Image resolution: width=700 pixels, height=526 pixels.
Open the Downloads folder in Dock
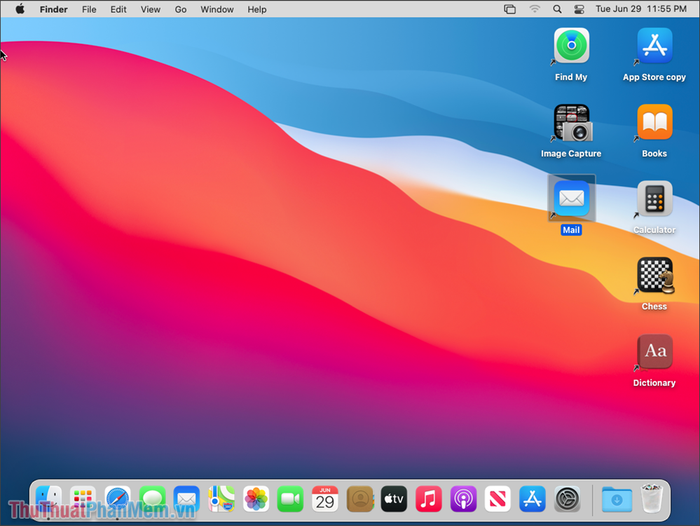[617, 499]
